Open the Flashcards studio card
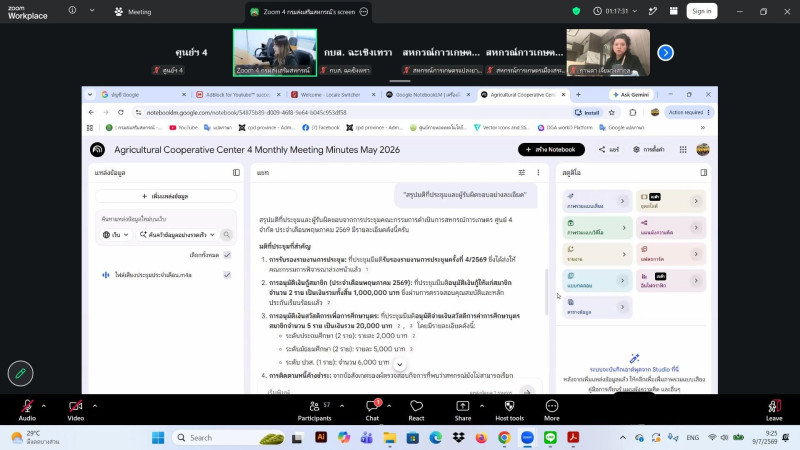 (671, 254)
